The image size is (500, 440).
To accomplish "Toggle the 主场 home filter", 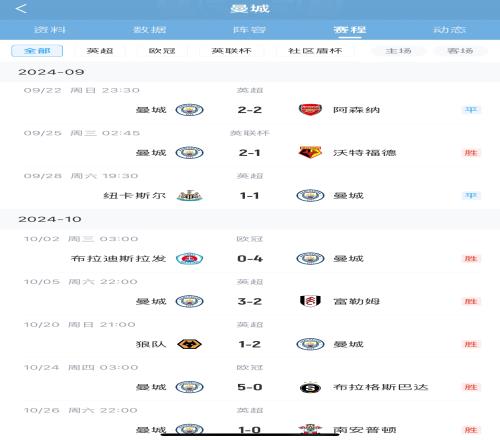I will [399, 51].
